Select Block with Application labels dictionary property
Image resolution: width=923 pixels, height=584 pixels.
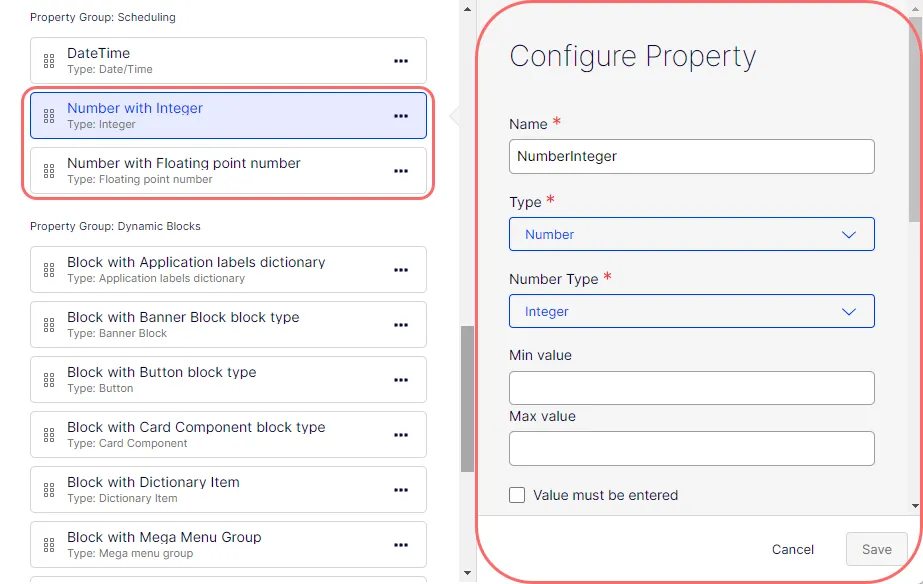point(228,270)
